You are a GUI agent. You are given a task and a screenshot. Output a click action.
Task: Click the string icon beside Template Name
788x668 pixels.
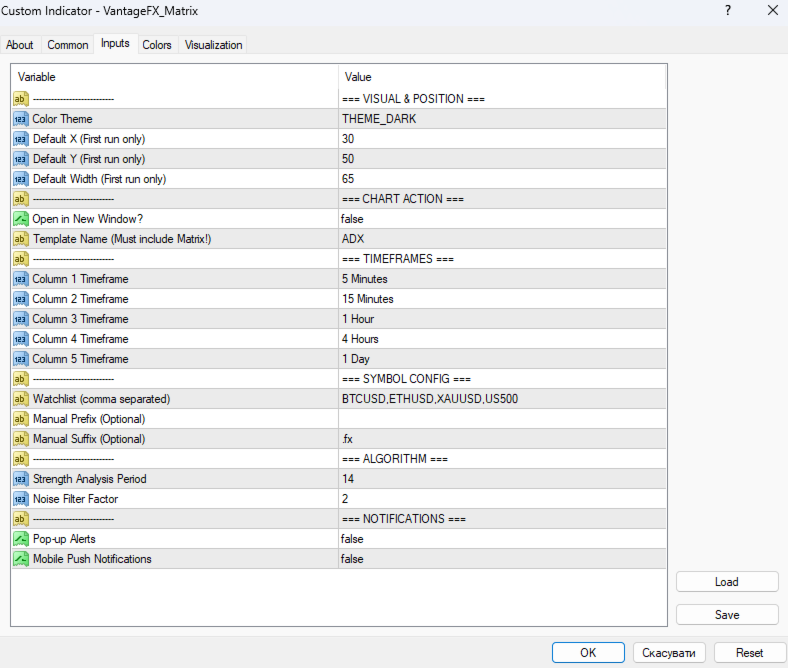coord(21,239)
